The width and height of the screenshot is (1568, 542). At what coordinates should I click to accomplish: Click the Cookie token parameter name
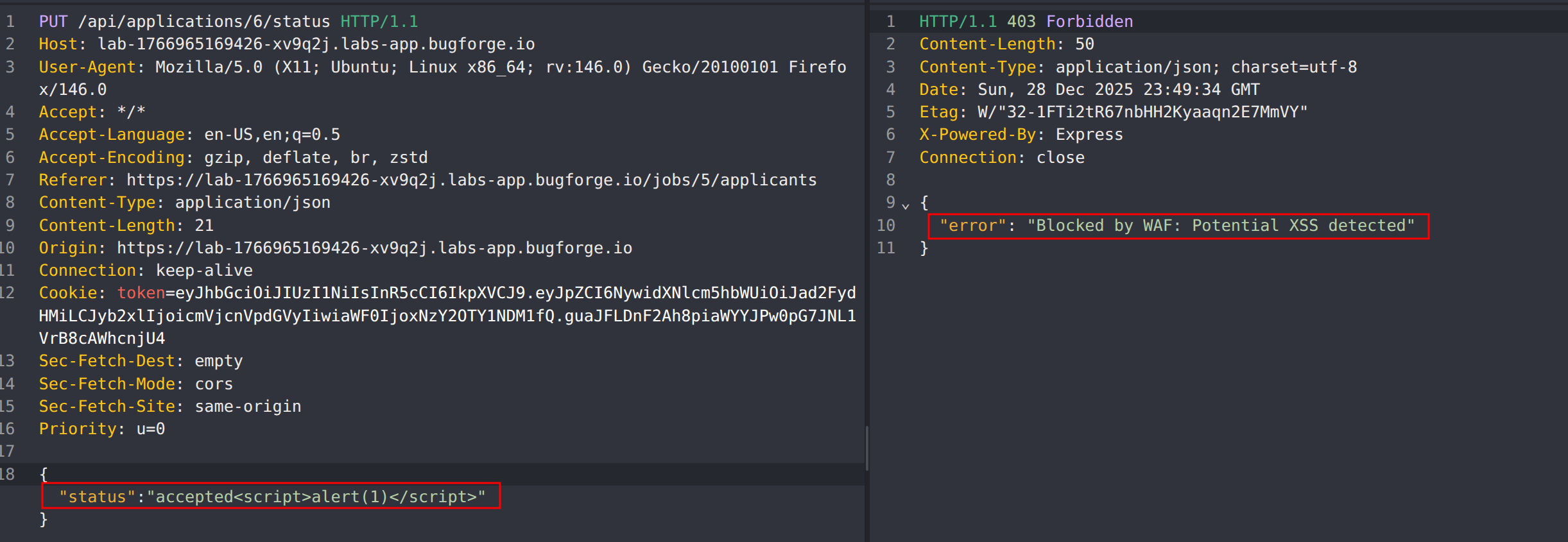(x=141, y=293)
